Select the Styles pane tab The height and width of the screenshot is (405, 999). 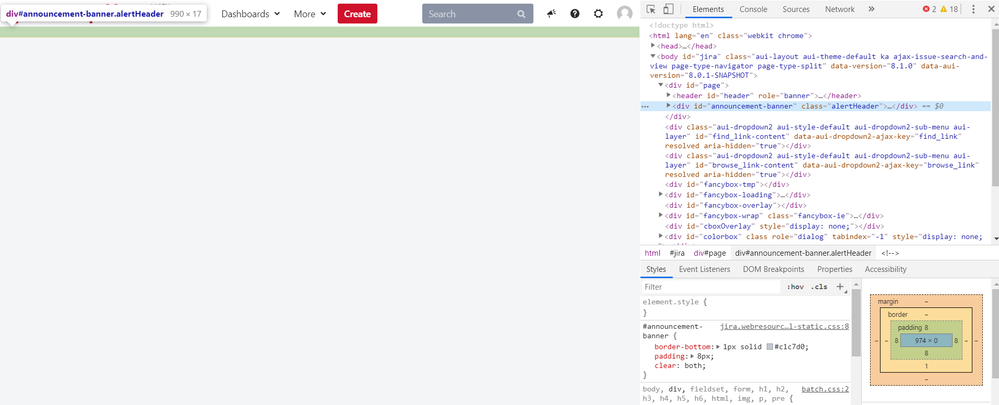tap(656, 269)
